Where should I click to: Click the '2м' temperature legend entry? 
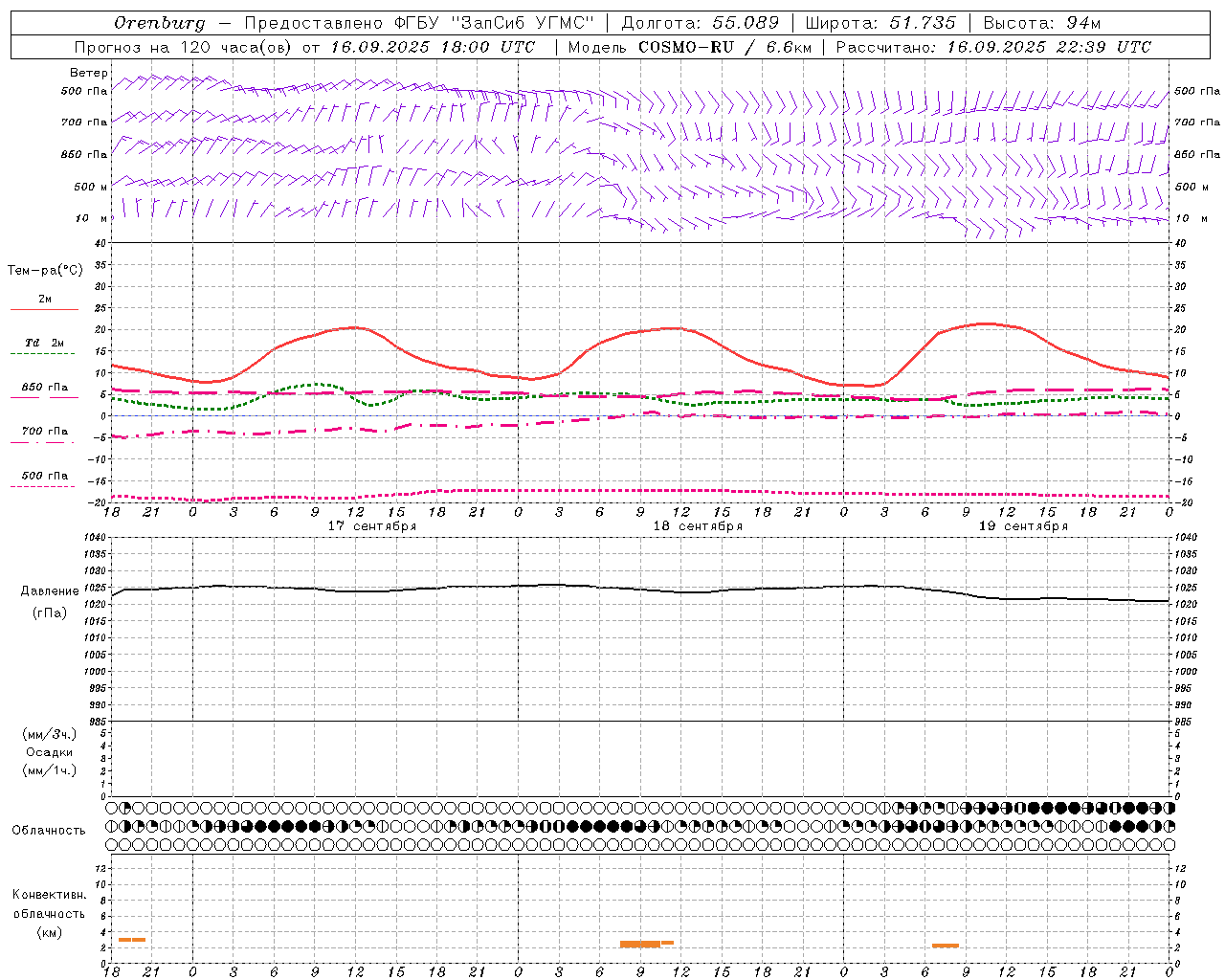[x=45, y=300]
